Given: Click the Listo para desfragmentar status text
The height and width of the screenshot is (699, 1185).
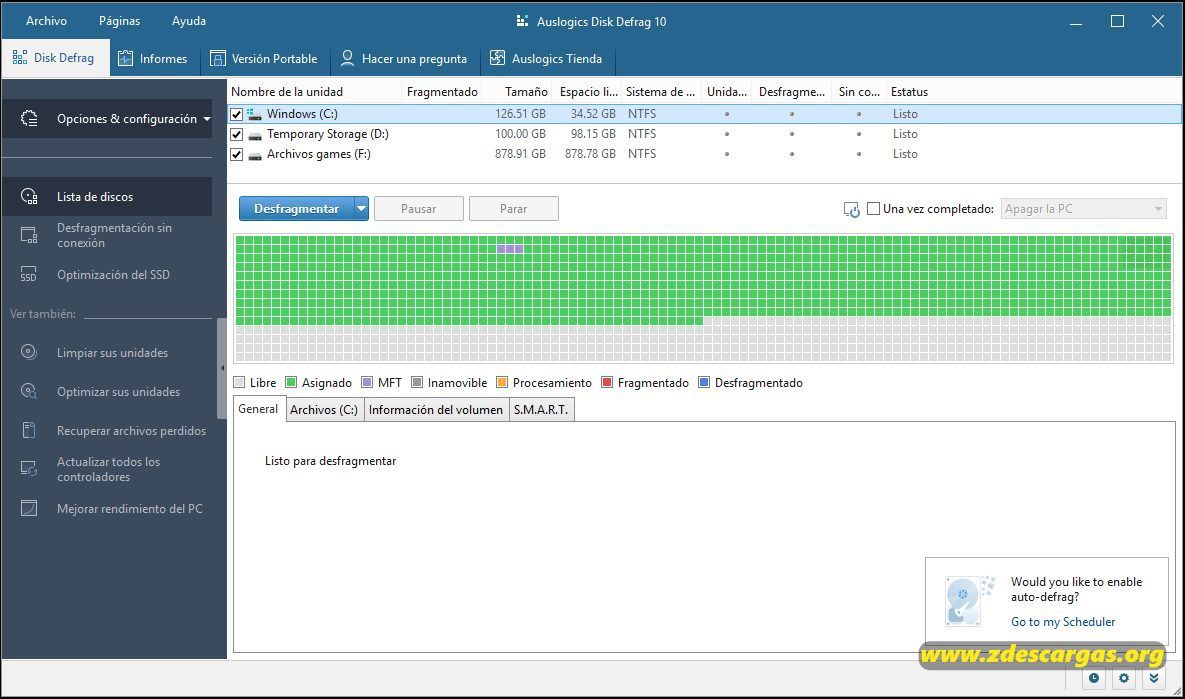Looking at the screenshot, I should coord(330,461).
